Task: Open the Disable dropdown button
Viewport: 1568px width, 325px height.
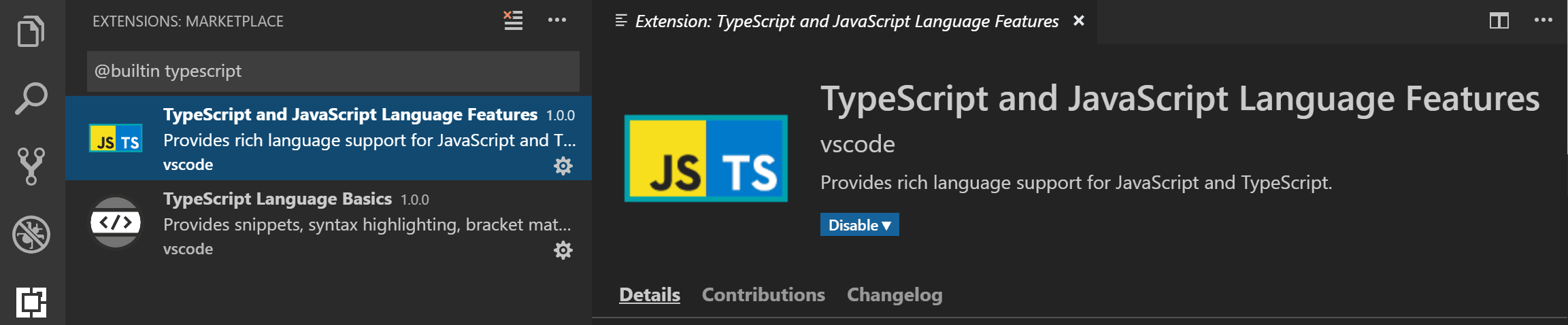Action: (x=859, y=225)
